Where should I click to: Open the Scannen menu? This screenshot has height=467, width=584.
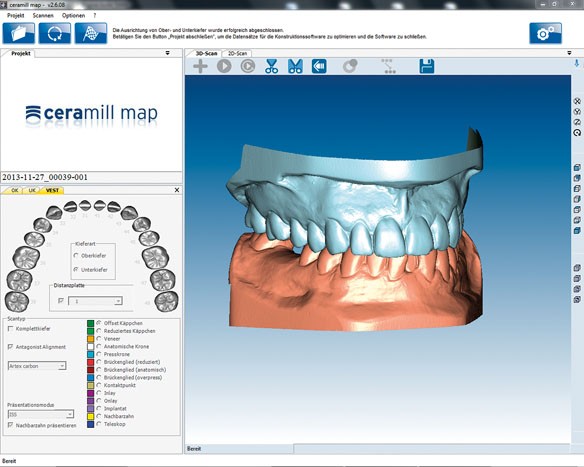coord(43,16)
